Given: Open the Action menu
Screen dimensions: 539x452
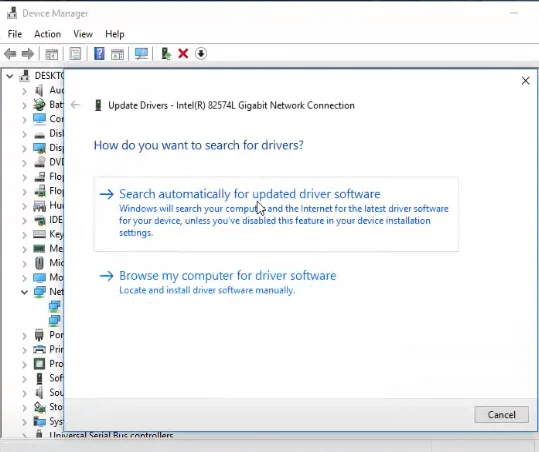Looking at the screenshot, I should [47, 34].
